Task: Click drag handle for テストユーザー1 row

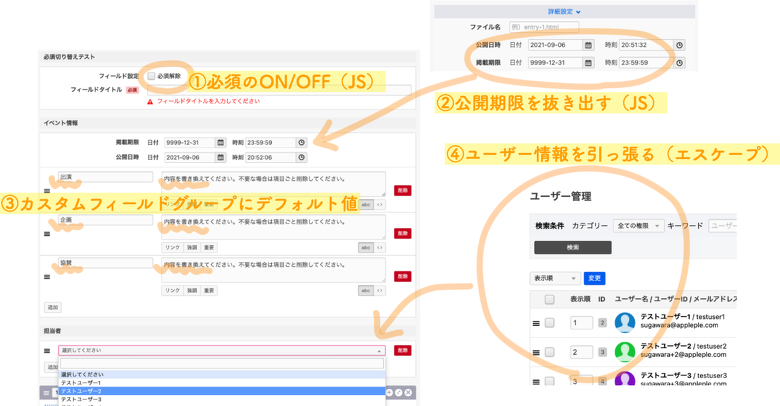Action: click(x=536, y=323)
